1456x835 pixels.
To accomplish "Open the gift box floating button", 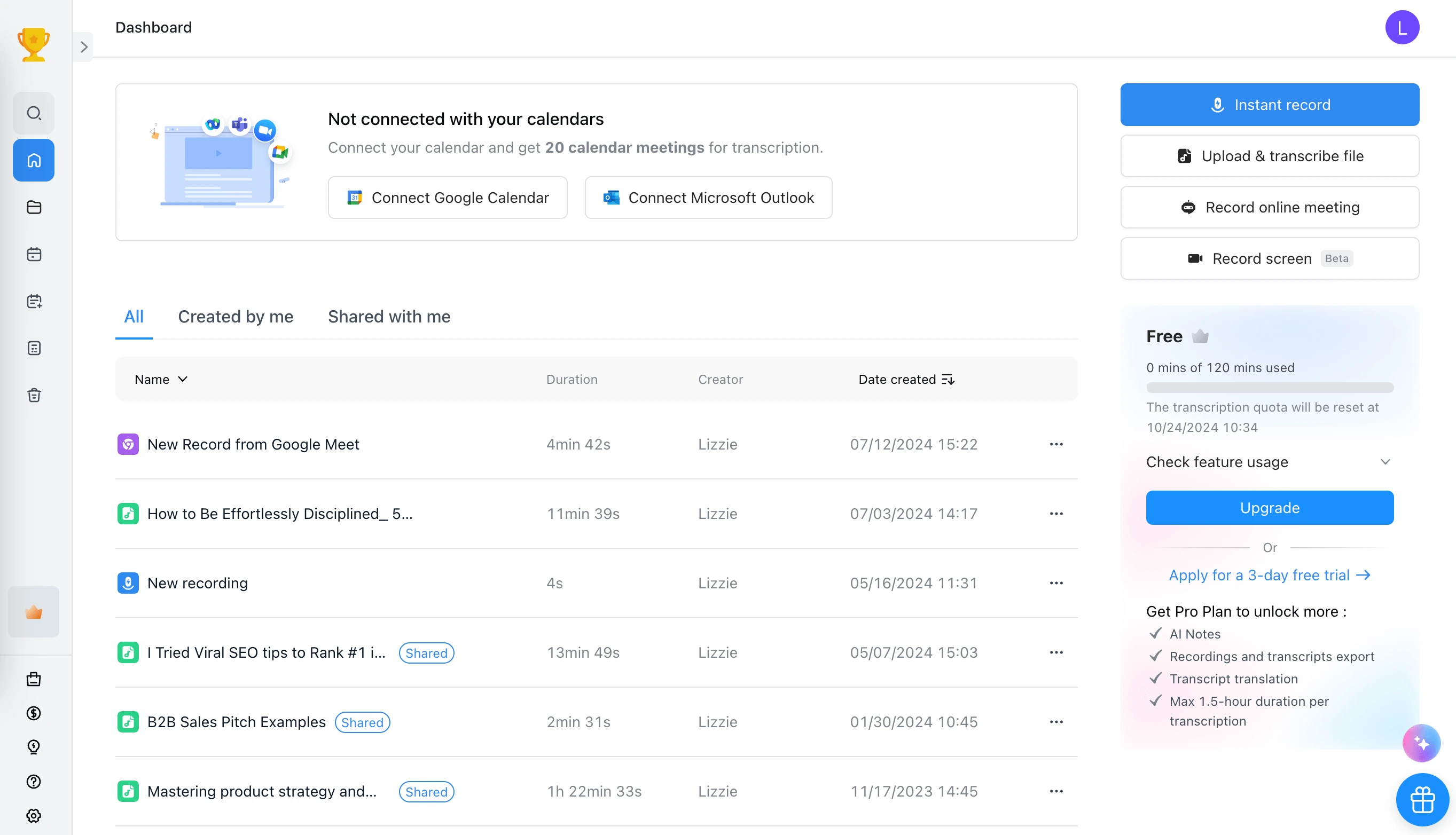I will (1423, 800).
